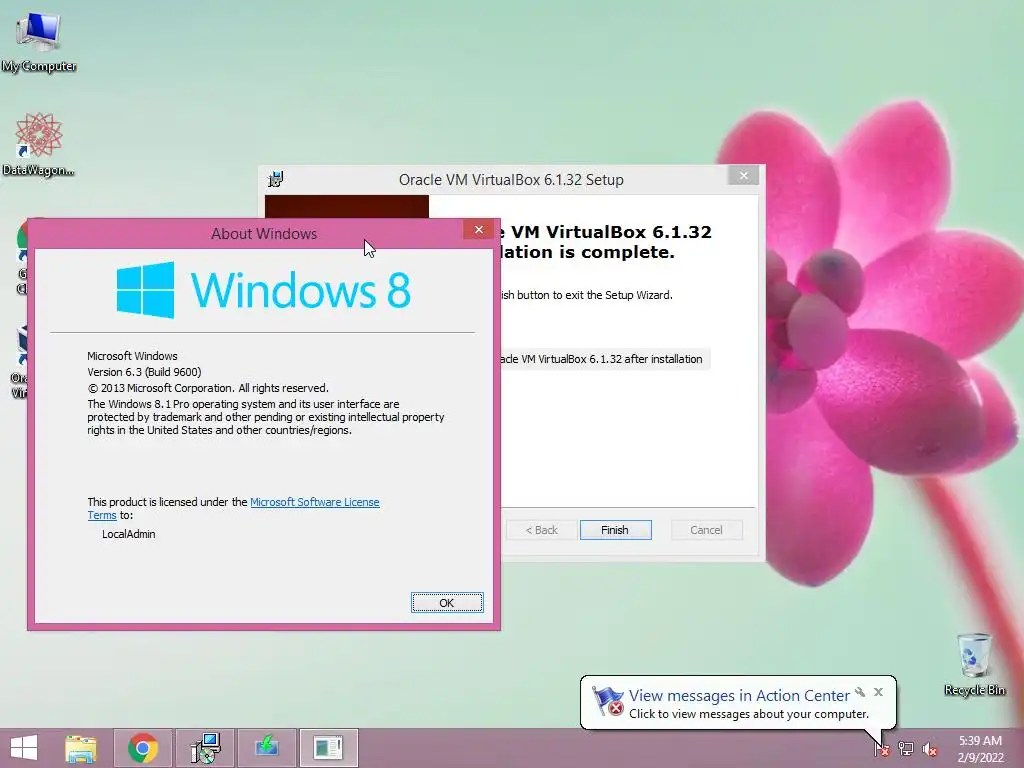
Task: Select the VirtualBox installer taskbar icon
Action: coord(206,748)
